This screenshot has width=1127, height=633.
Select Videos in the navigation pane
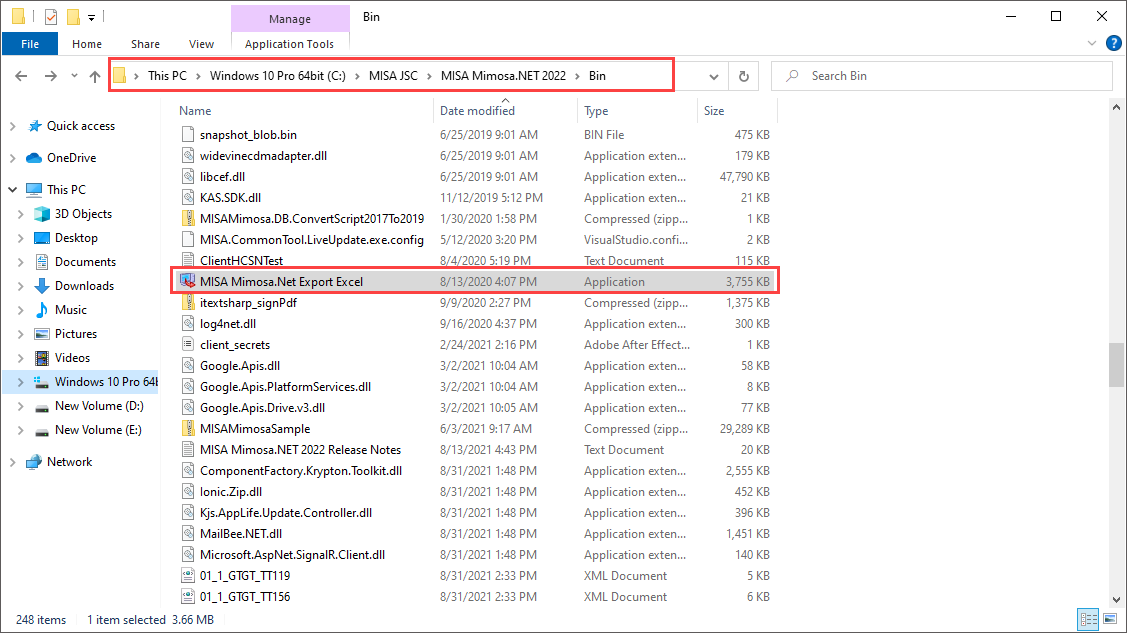(x=72, y=357)
